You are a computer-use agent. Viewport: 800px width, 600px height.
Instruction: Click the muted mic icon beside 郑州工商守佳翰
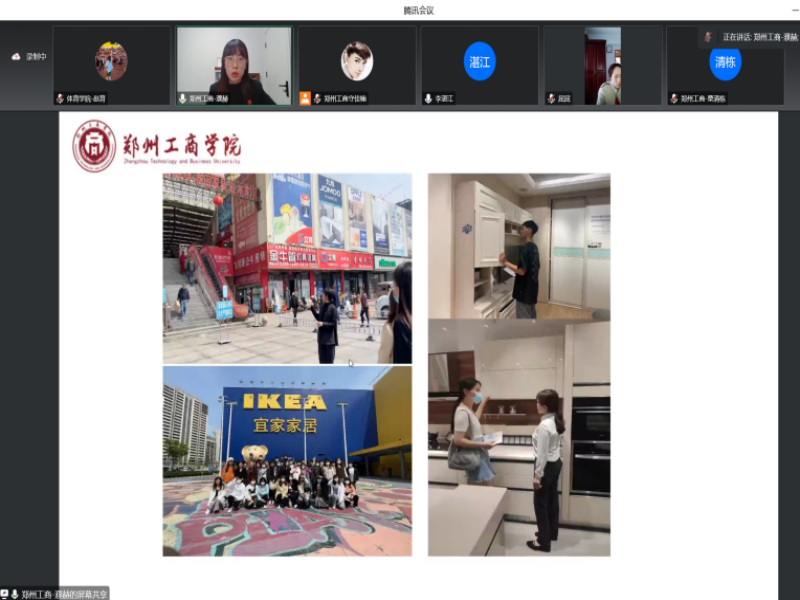coord(317,98)
